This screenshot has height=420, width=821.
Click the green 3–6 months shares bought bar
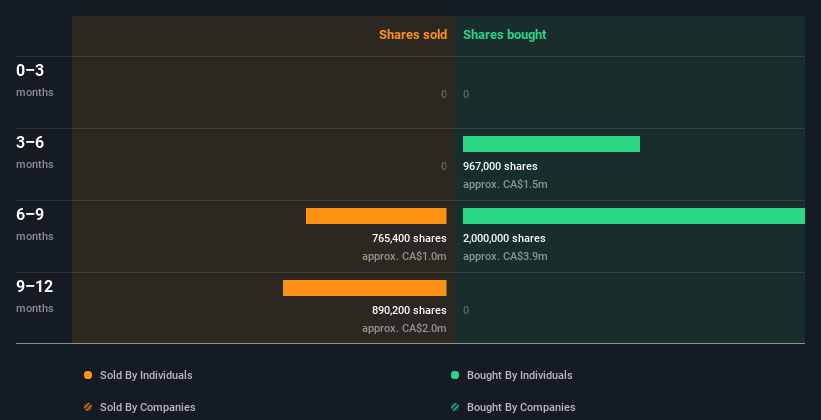551,144
